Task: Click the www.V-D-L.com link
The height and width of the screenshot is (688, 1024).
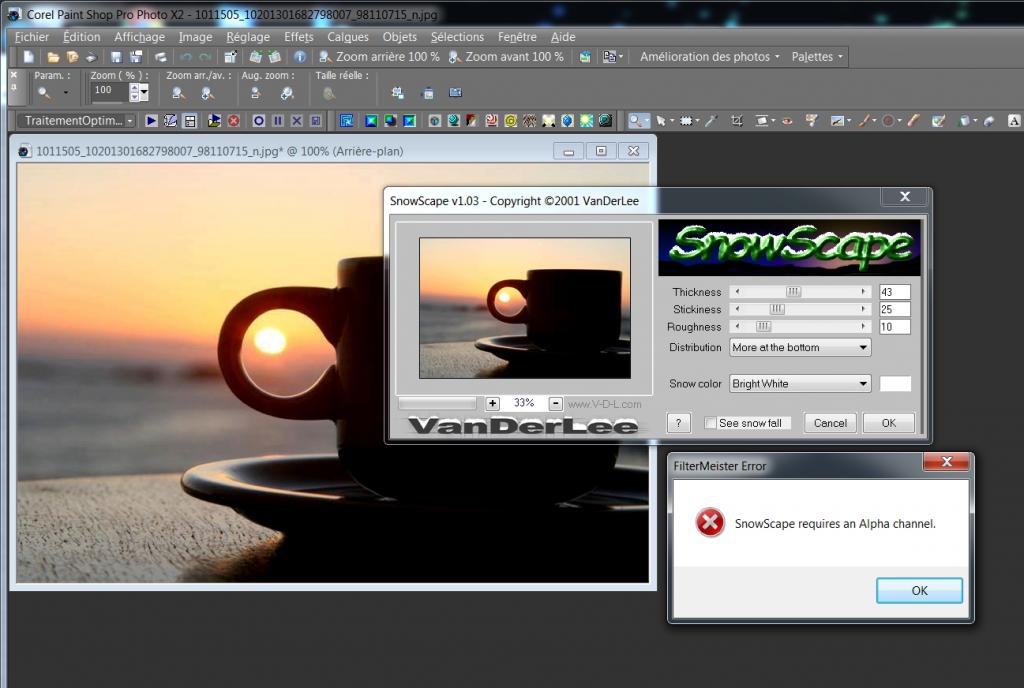Action: (x=604, y=404)
